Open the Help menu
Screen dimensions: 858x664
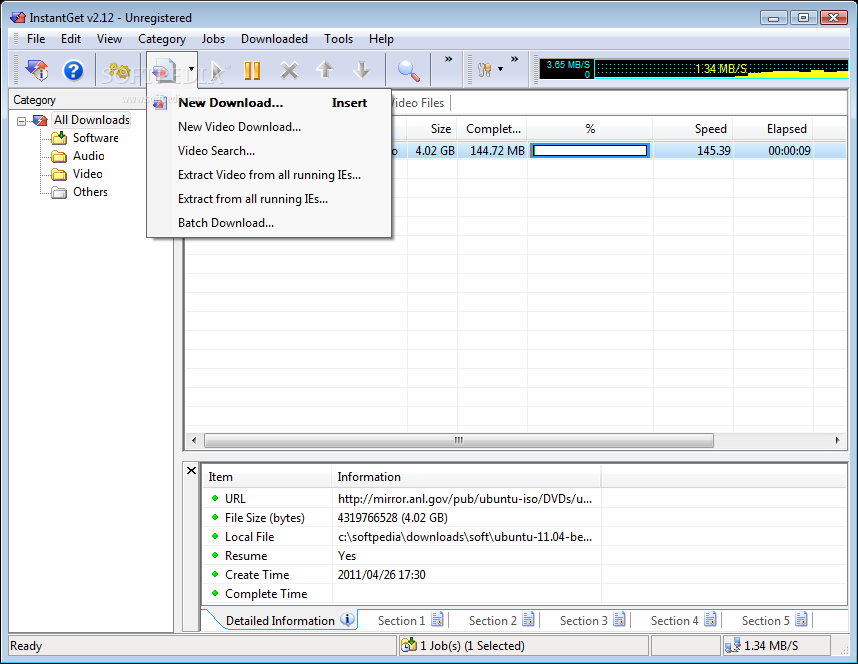(x=381, y=39)
